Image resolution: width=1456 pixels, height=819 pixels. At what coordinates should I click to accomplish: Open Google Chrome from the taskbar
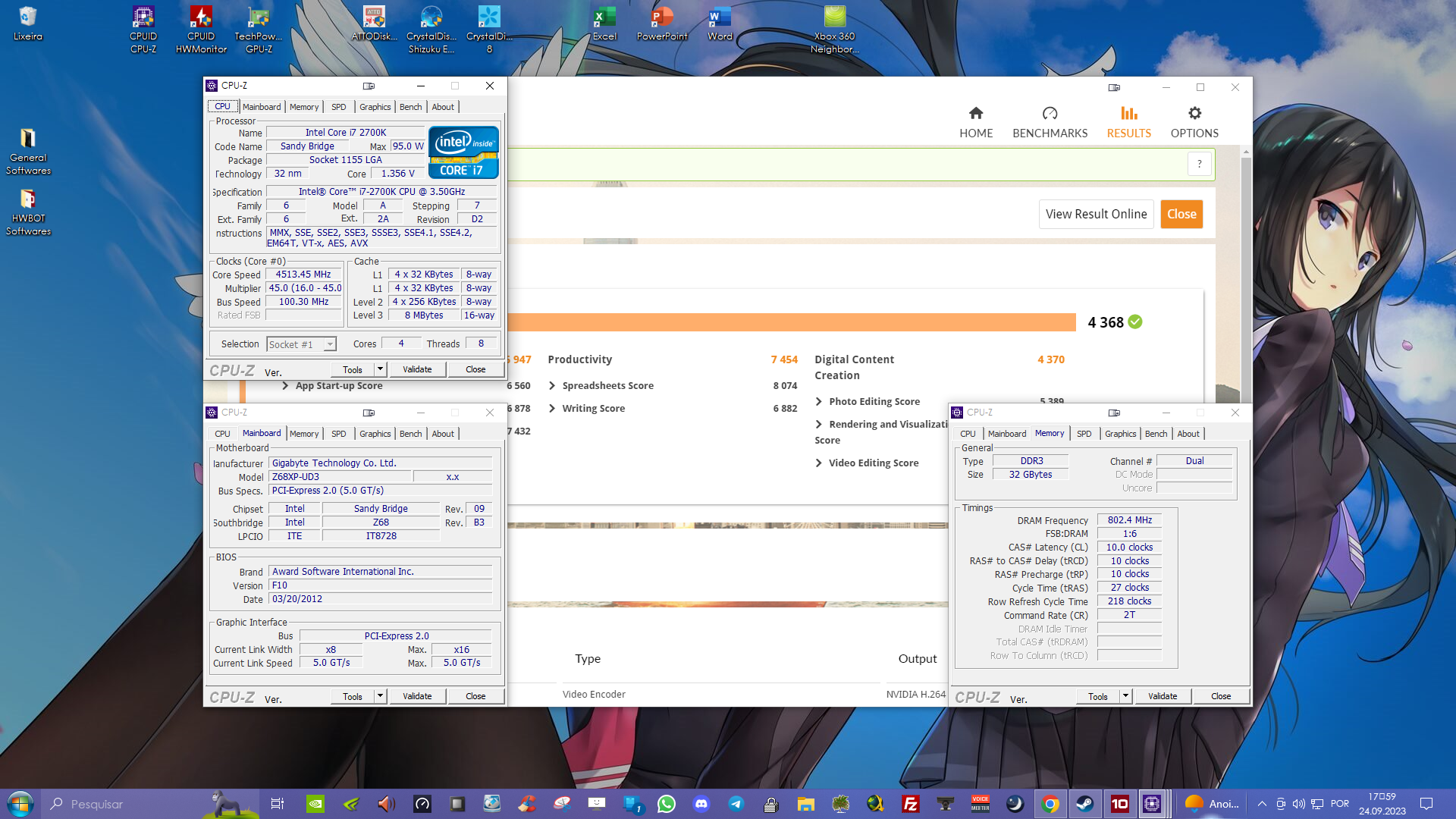[1050, 804]
